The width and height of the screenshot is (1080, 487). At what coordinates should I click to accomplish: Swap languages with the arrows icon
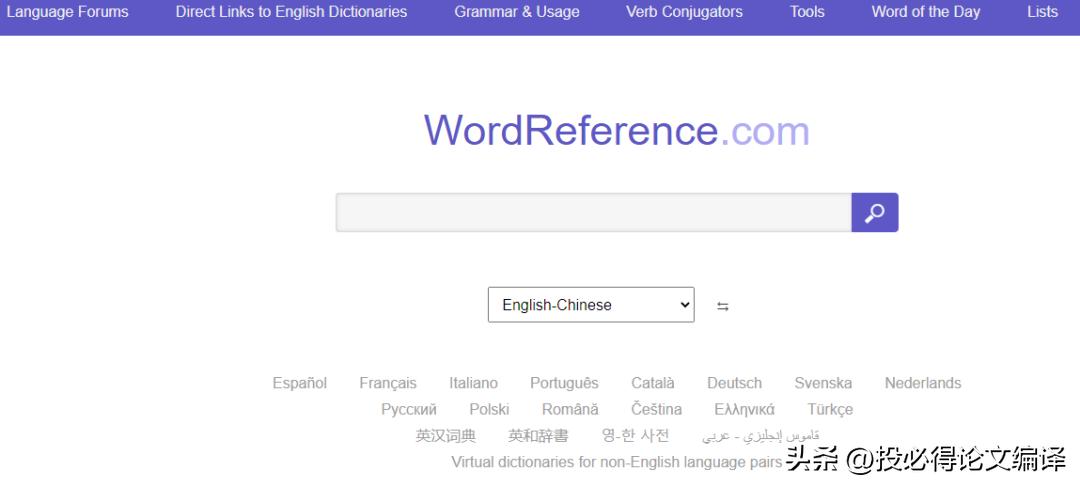723,307
